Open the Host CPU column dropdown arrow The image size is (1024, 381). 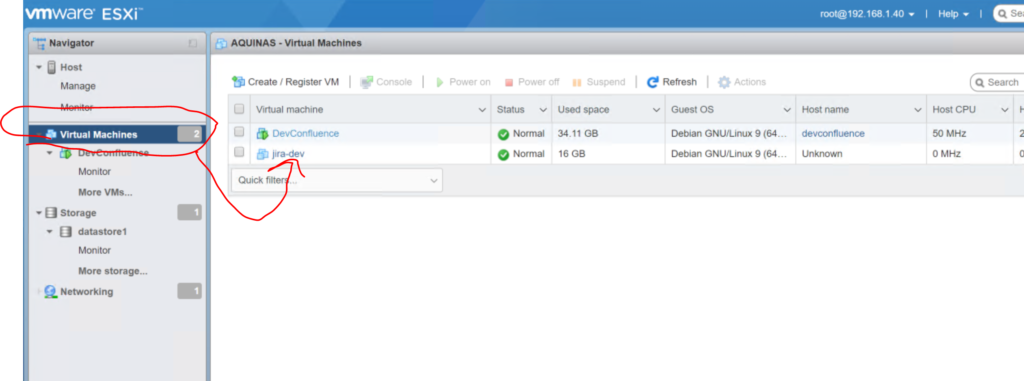pyautogui.click(x=1004, y=110)
